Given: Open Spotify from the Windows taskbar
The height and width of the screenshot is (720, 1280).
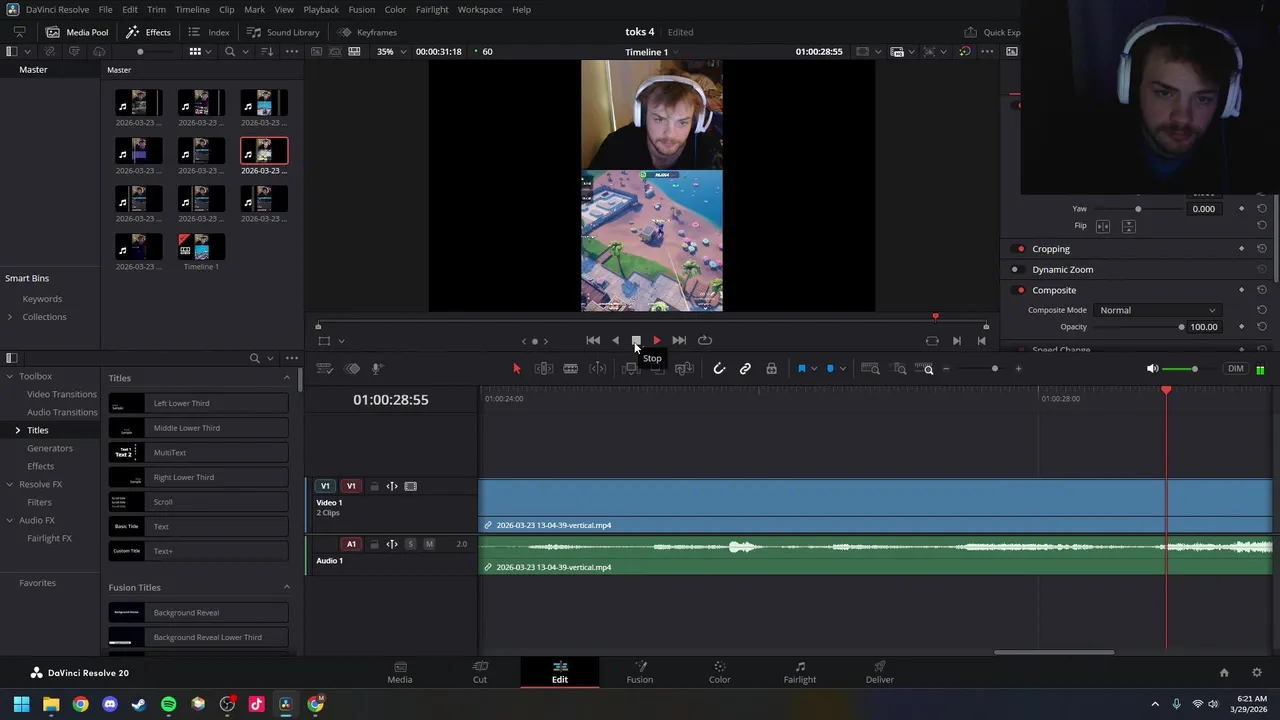Looking at the screenshot, I should [x=169, y=704].
